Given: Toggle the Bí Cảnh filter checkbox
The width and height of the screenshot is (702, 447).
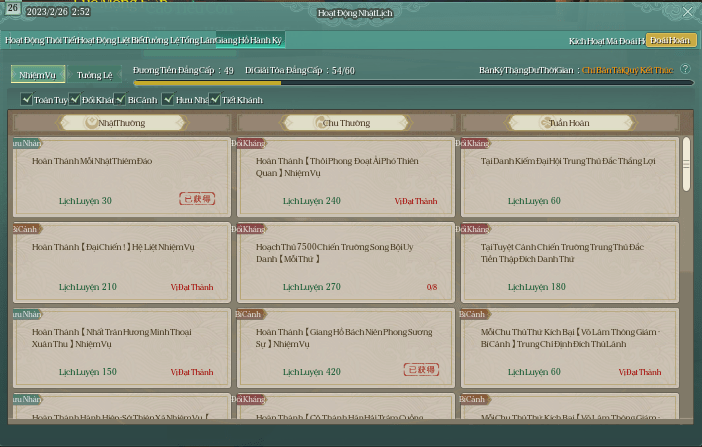Looking at the screenshot, I should pos(120,99).
